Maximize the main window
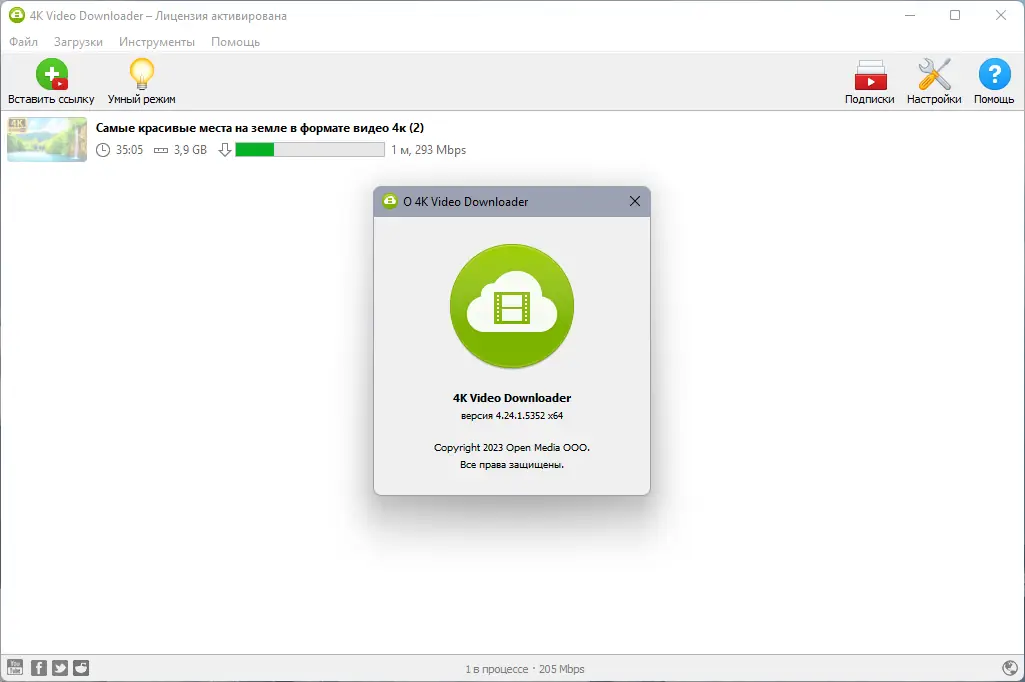Screen dimensions: 1025x682 pos(955,15)
